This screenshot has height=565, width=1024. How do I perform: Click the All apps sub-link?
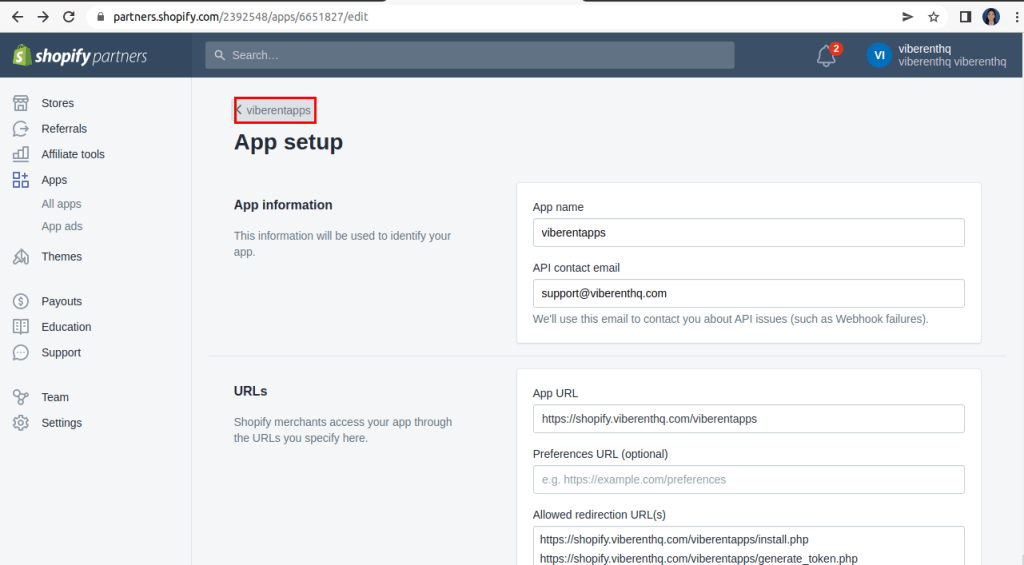[x=61, y=204]
